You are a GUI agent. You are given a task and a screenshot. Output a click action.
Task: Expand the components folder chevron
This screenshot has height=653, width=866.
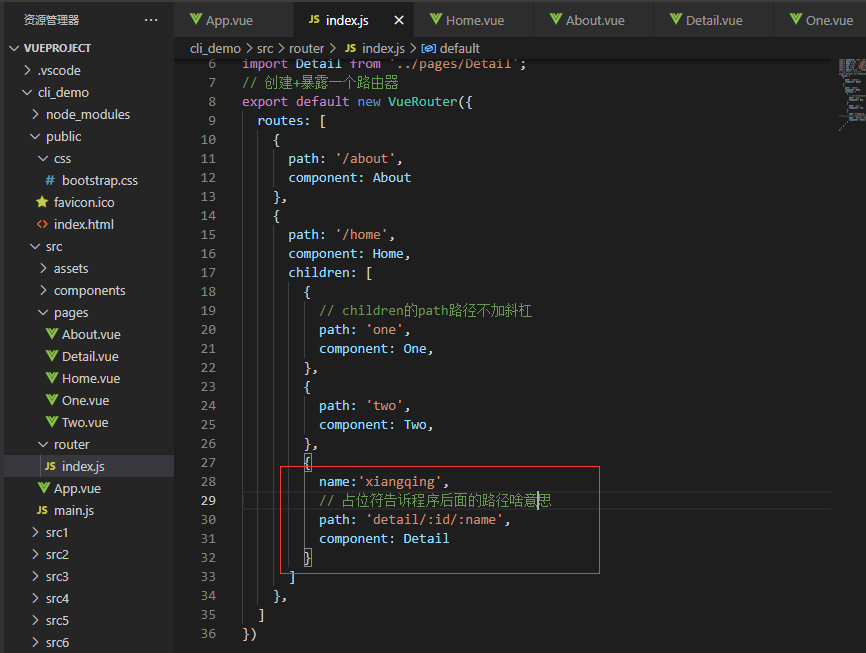coord(44,291)
